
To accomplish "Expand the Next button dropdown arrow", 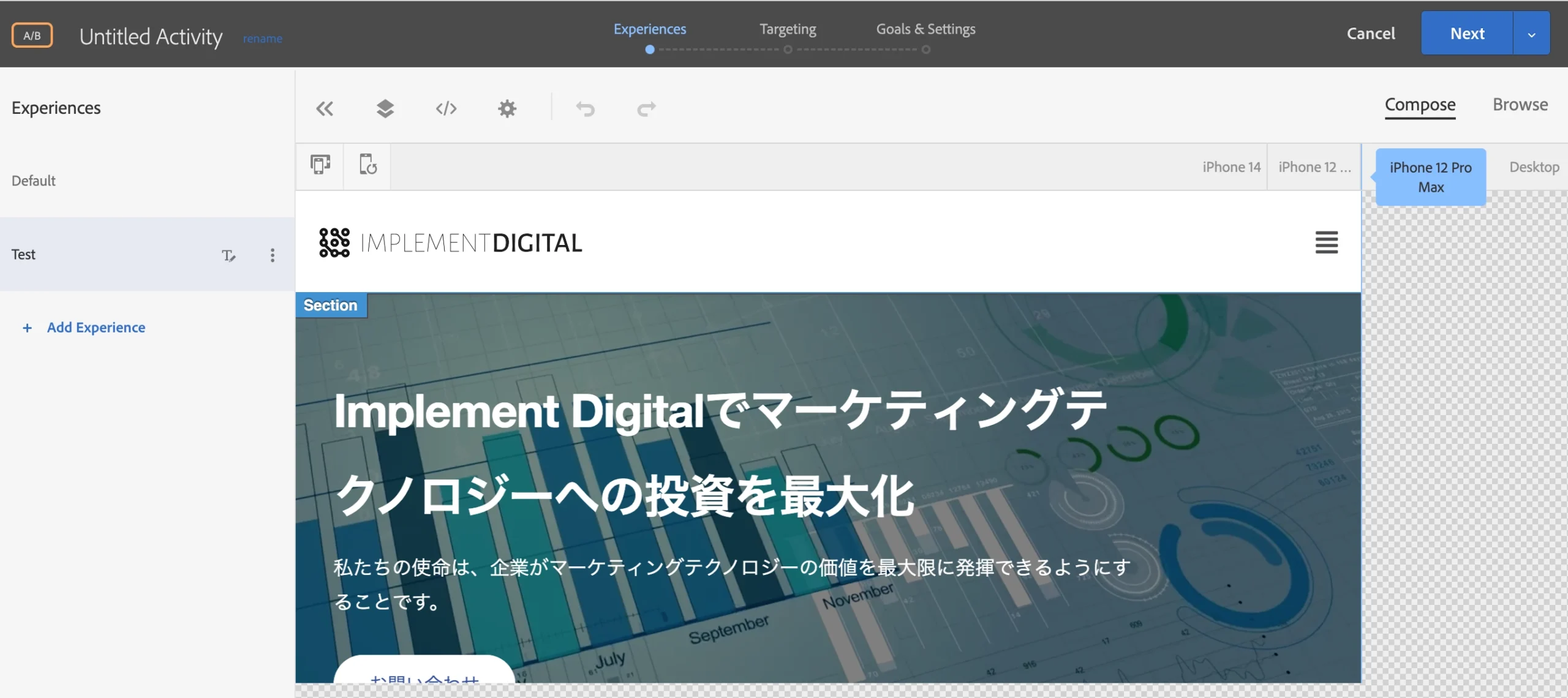I will point(1531,34).
